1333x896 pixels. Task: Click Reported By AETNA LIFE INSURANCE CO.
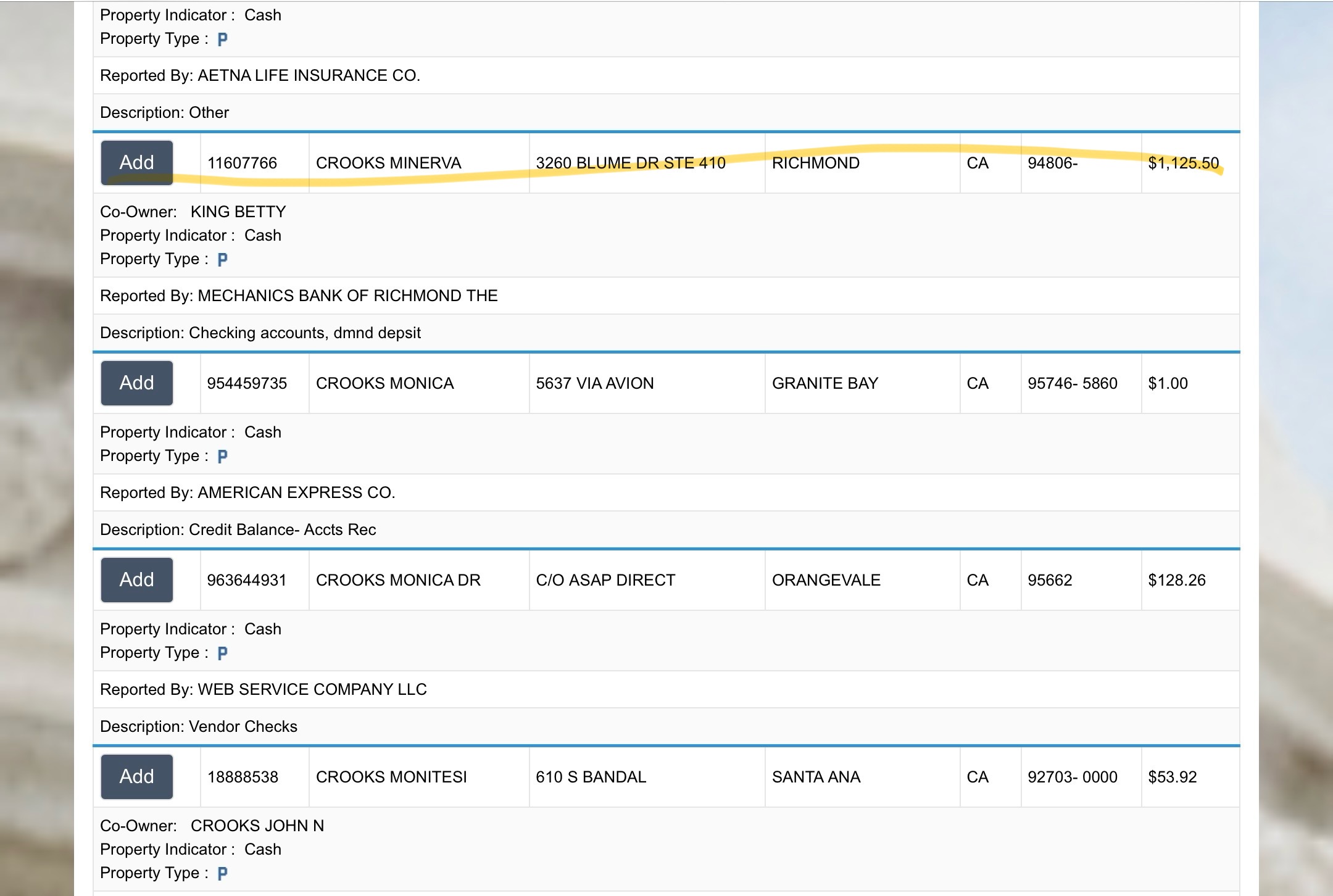tap(260, 75)
